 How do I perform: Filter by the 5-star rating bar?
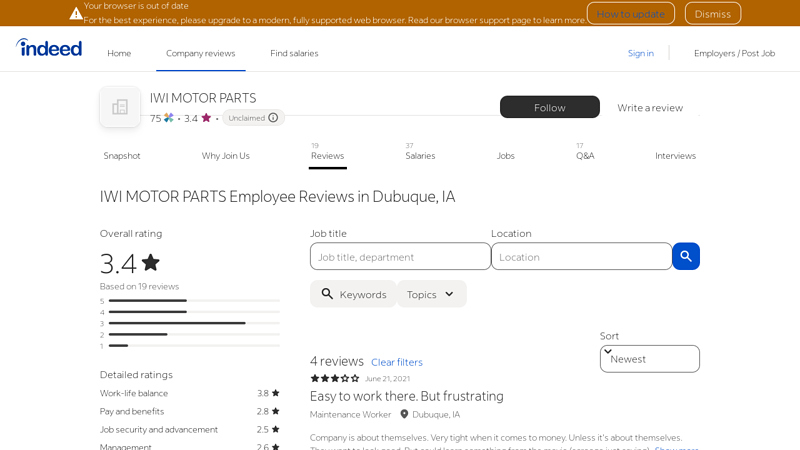click(190, 301)
